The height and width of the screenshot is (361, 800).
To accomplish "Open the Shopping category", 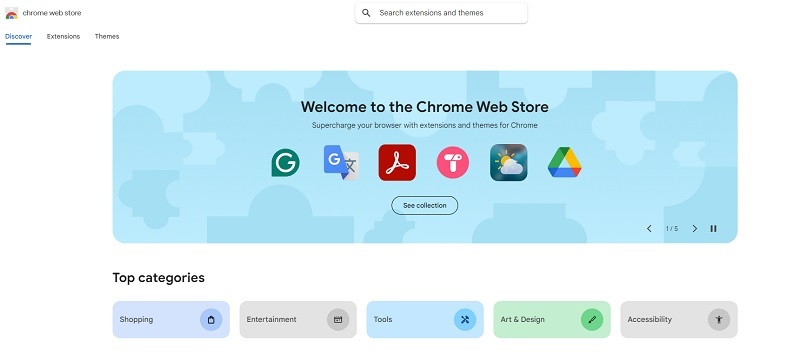I will point(171,319).
